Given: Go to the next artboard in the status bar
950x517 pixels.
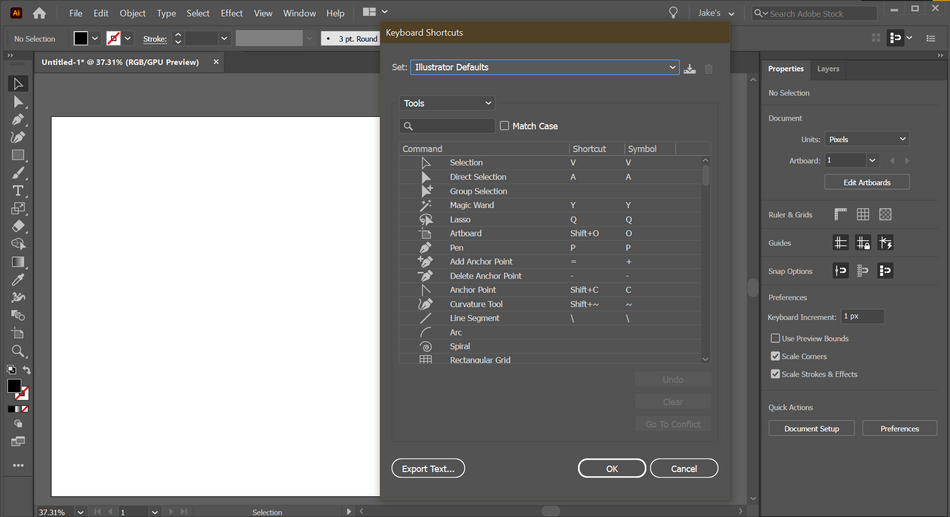Looking at the screenshot, I should click(x=171, y=512).
